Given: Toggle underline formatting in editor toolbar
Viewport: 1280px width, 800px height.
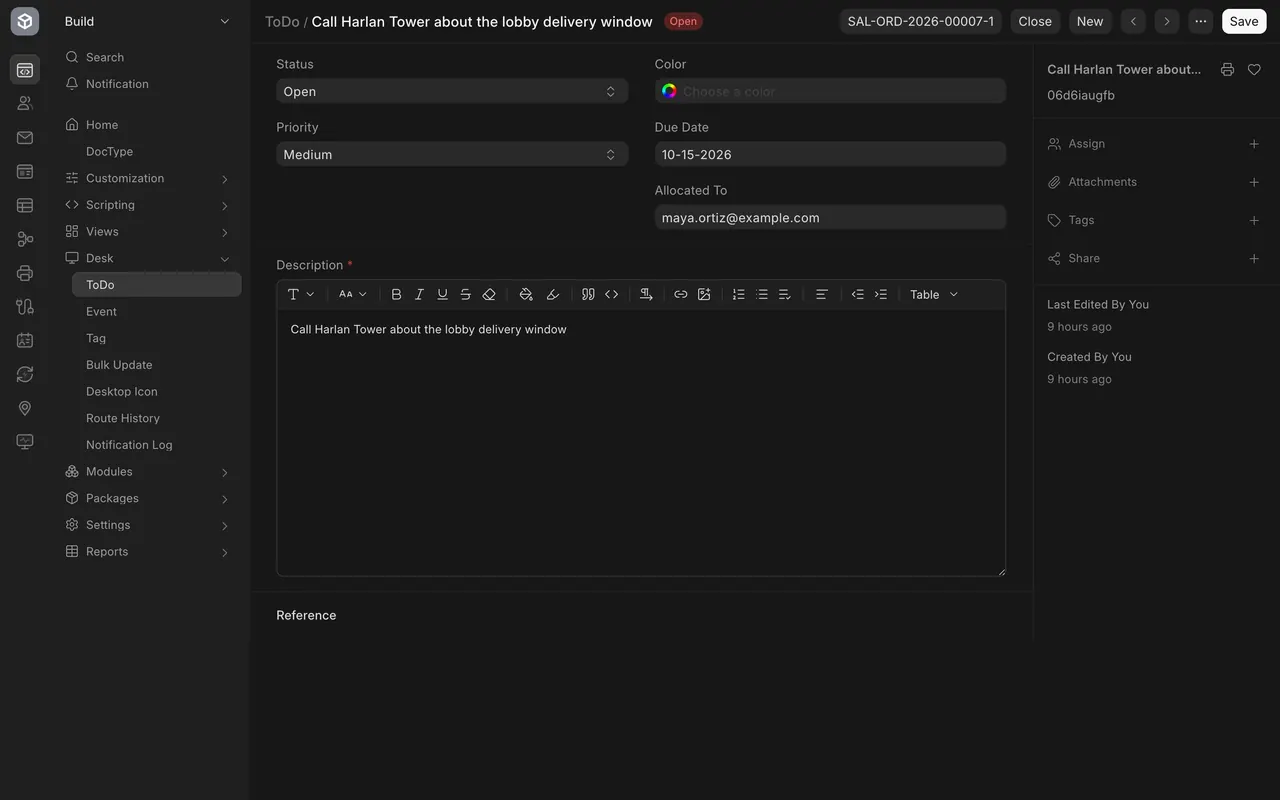Looking at the screenshot, I should pyautogui.click(x=442, y=295).
